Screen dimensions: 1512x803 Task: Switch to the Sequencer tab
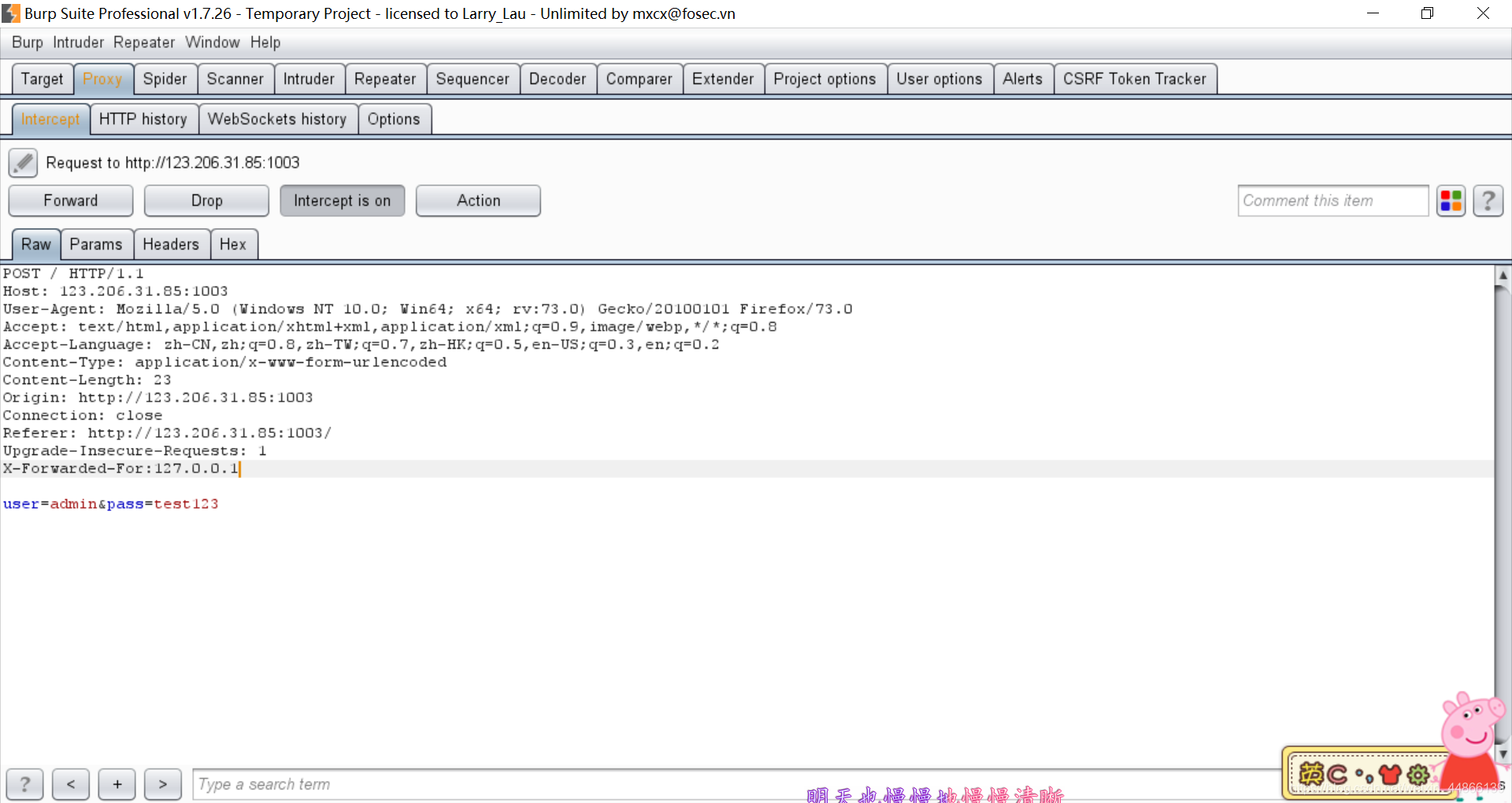(x=472, y=79)
